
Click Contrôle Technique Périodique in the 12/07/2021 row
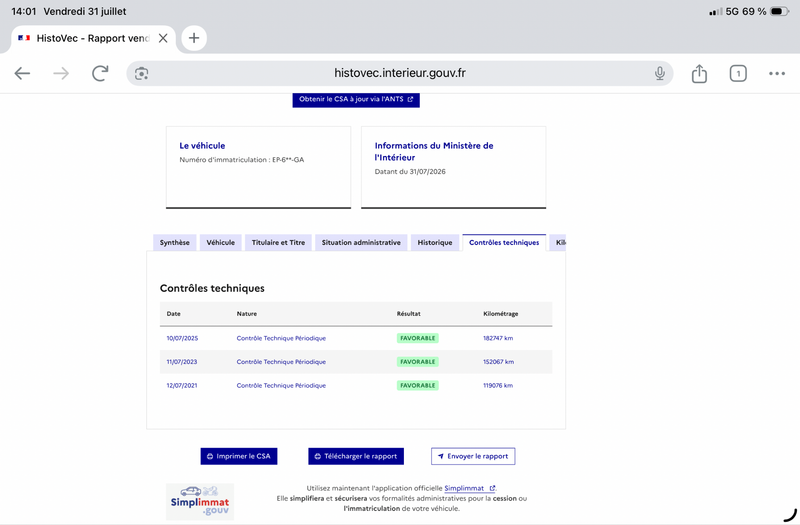281,386
